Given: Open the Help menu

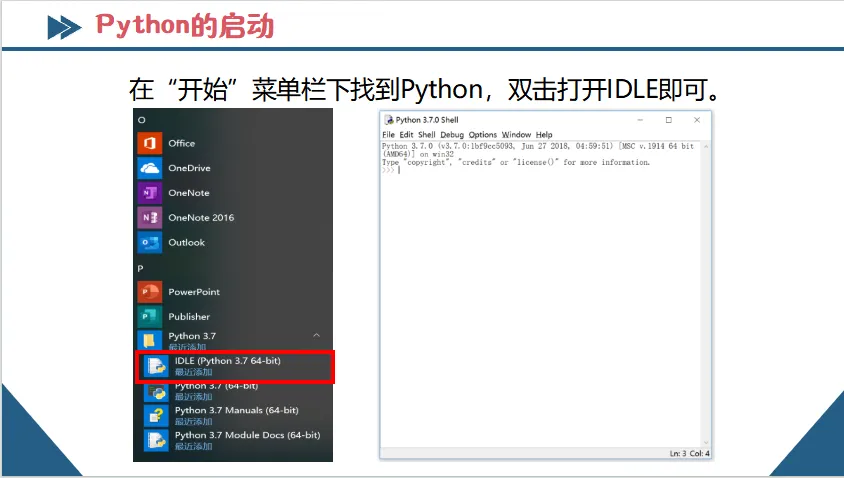Looking at the screenshot, I should (x=544, y=135).
